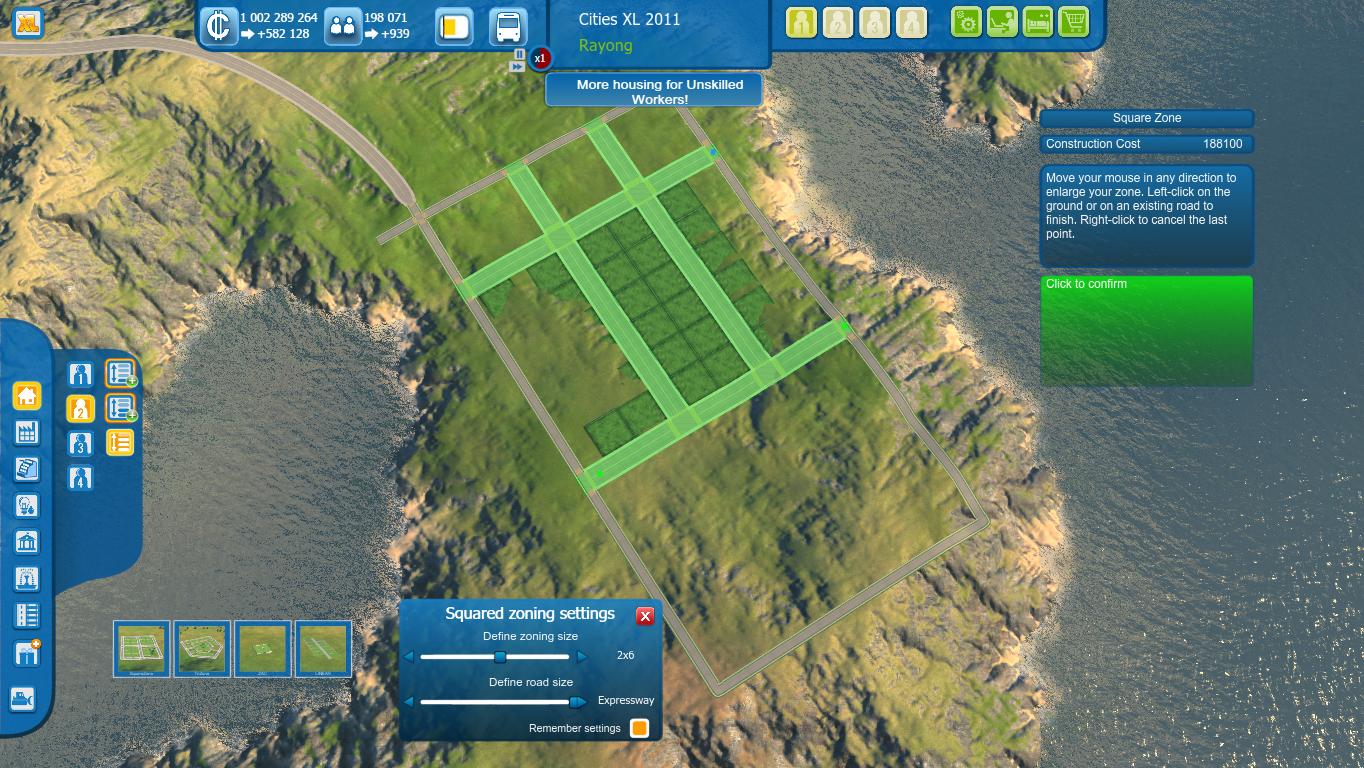This screenshot has height=768, width=1364.
Task: Click the x1 speed indicator
Action: pyautogui.click(x=540, y=58)
